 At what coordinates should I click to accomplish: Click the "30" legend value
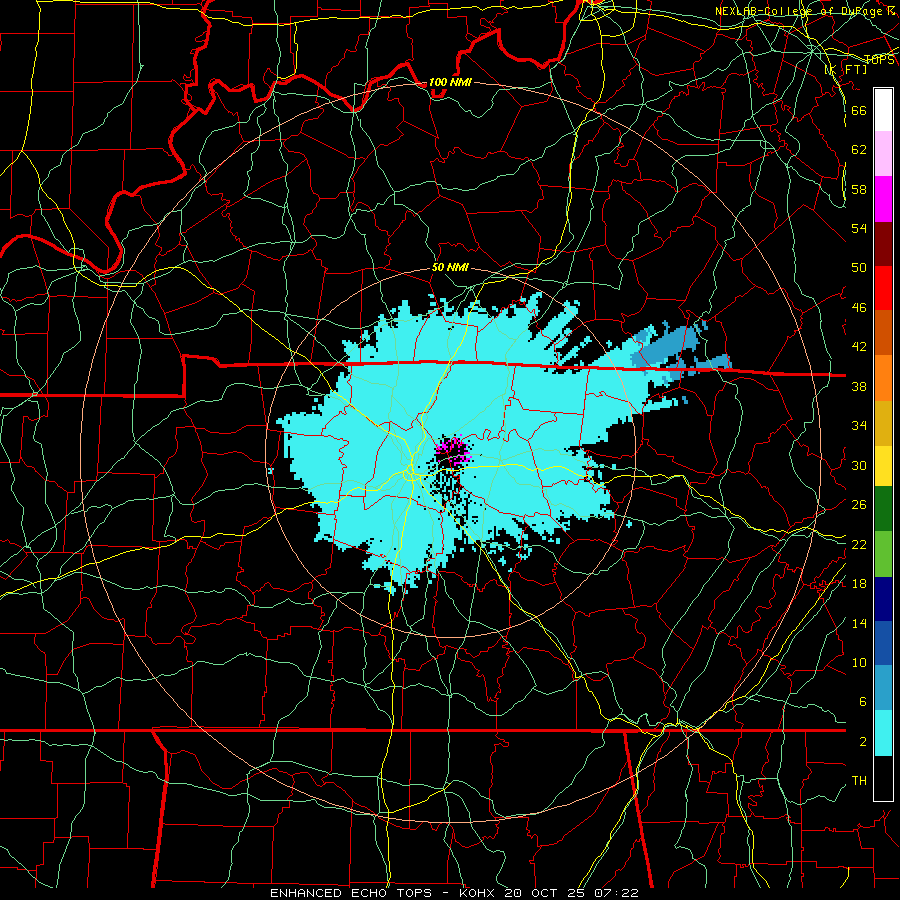[x=859, y=465]
